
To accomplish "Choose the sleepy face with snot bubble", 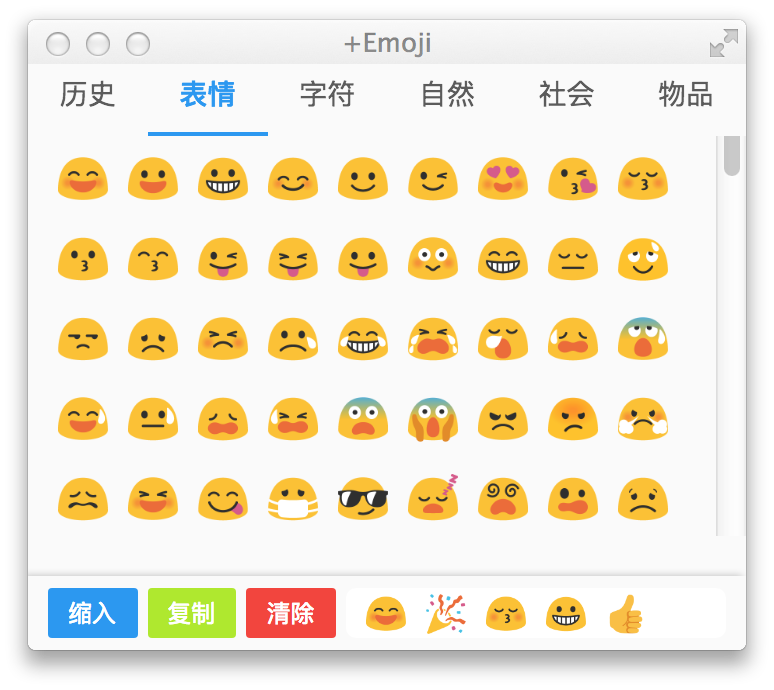I will (503, 339).
